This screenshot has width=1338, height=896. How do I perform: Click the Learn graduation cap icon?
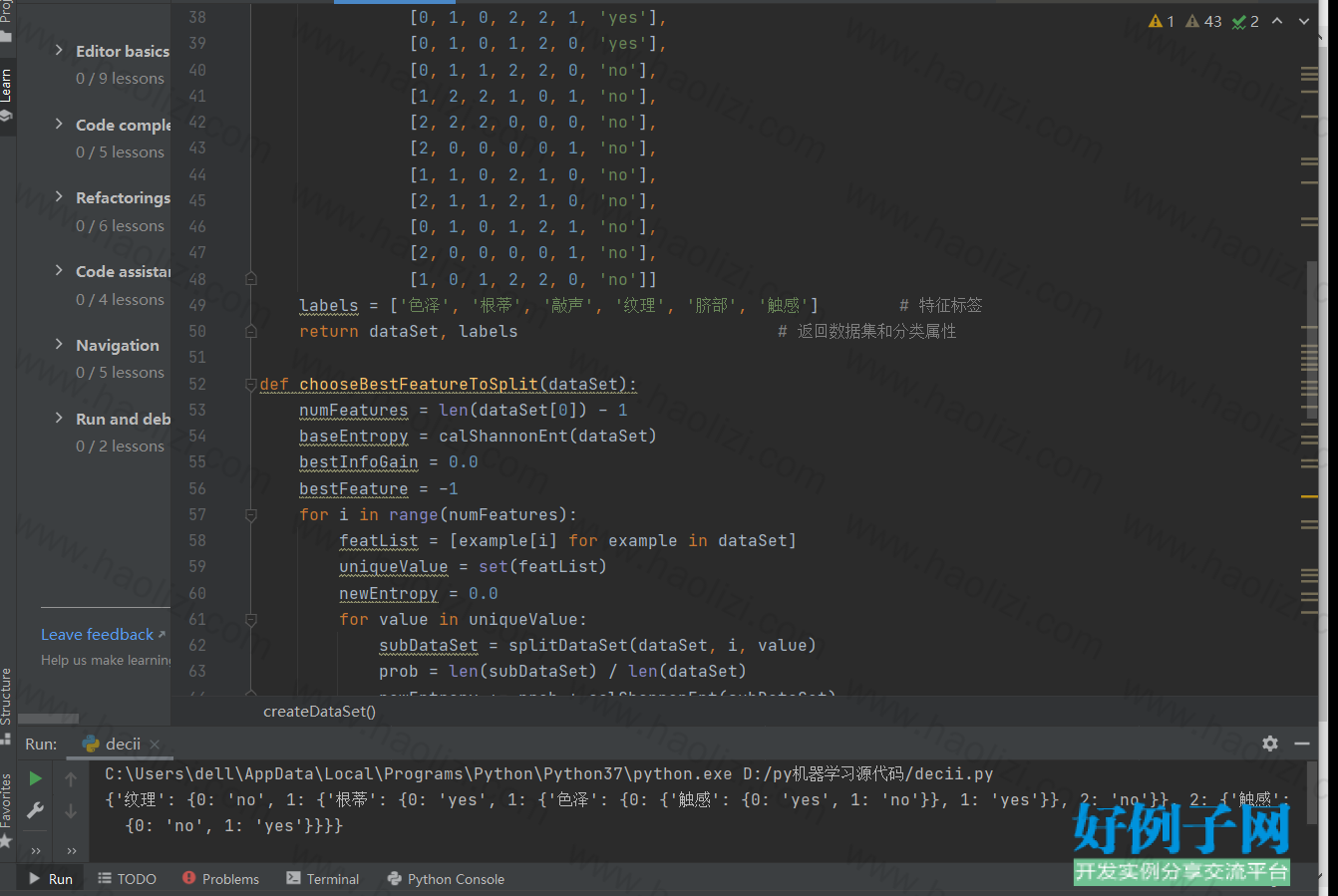(x=6, y=116)
